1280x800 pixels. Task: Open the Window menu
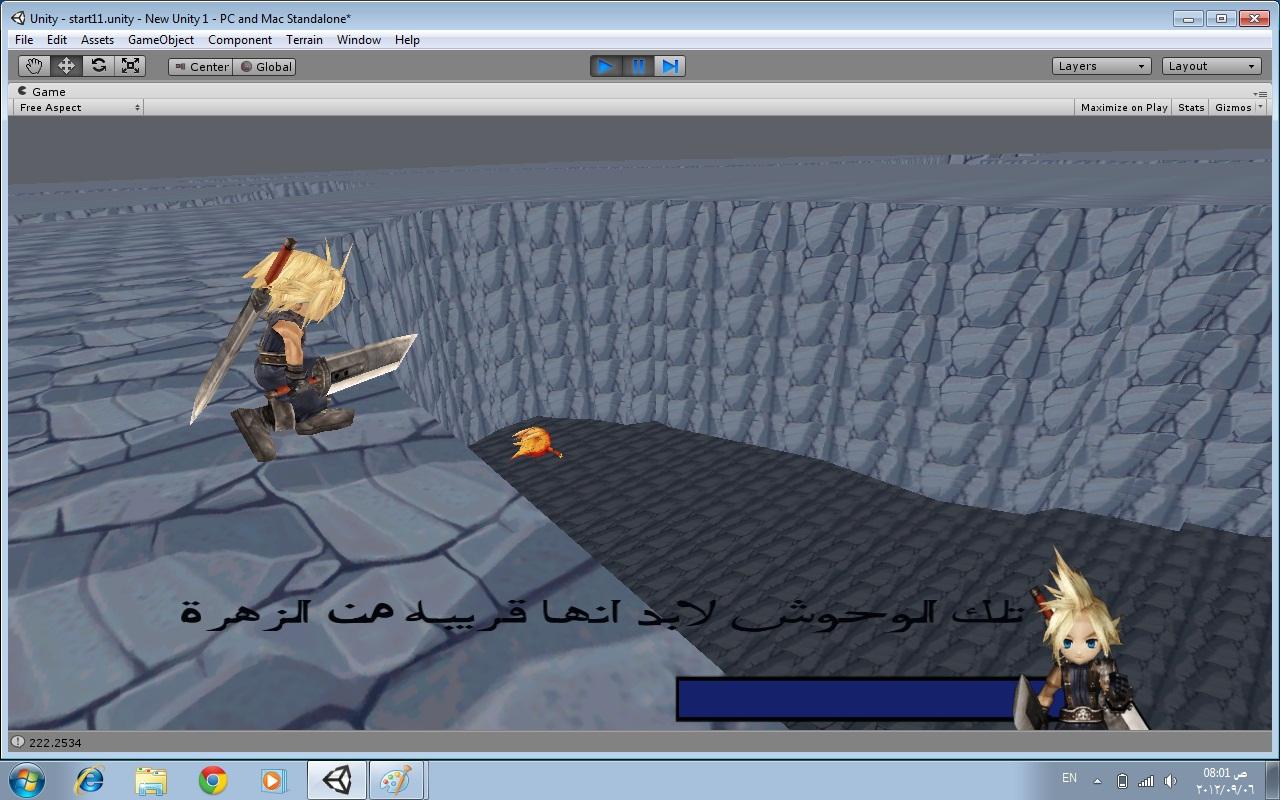(x=358, y=40)
